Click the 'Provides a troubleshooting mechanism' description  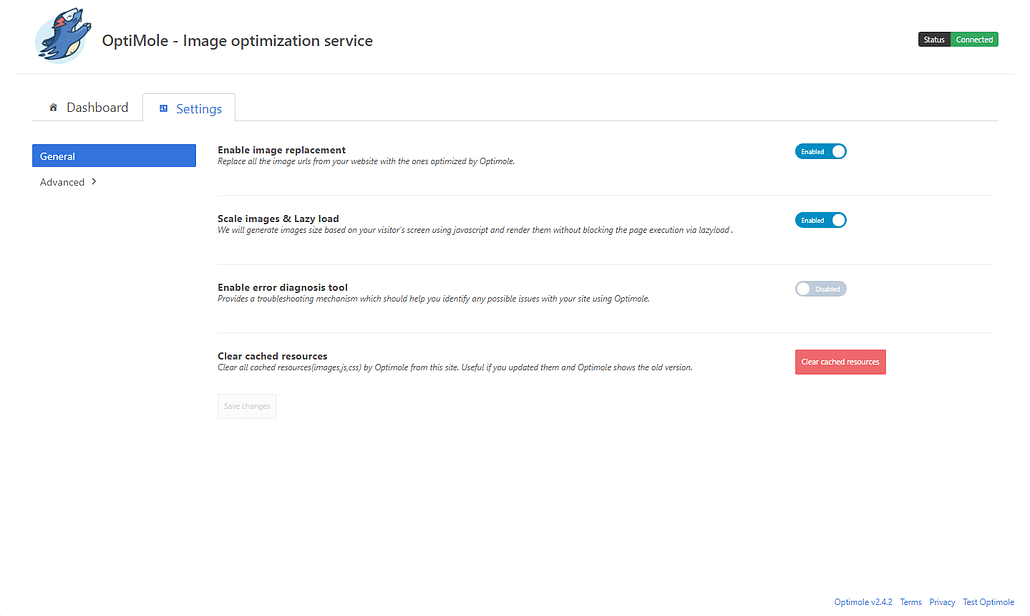coord(434,299)
